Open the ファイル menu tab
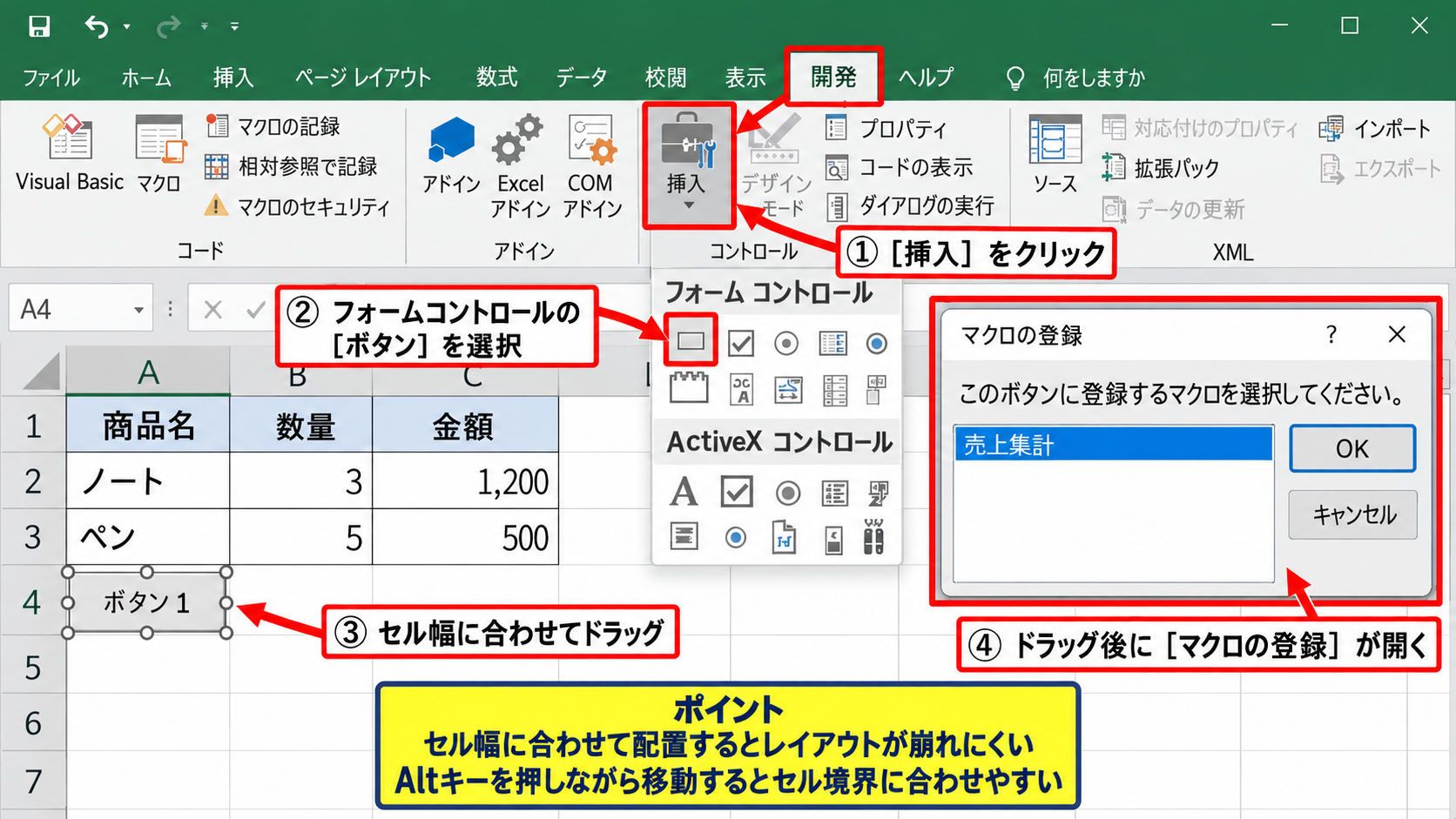Screen dimensions: 1456x819 51,77
